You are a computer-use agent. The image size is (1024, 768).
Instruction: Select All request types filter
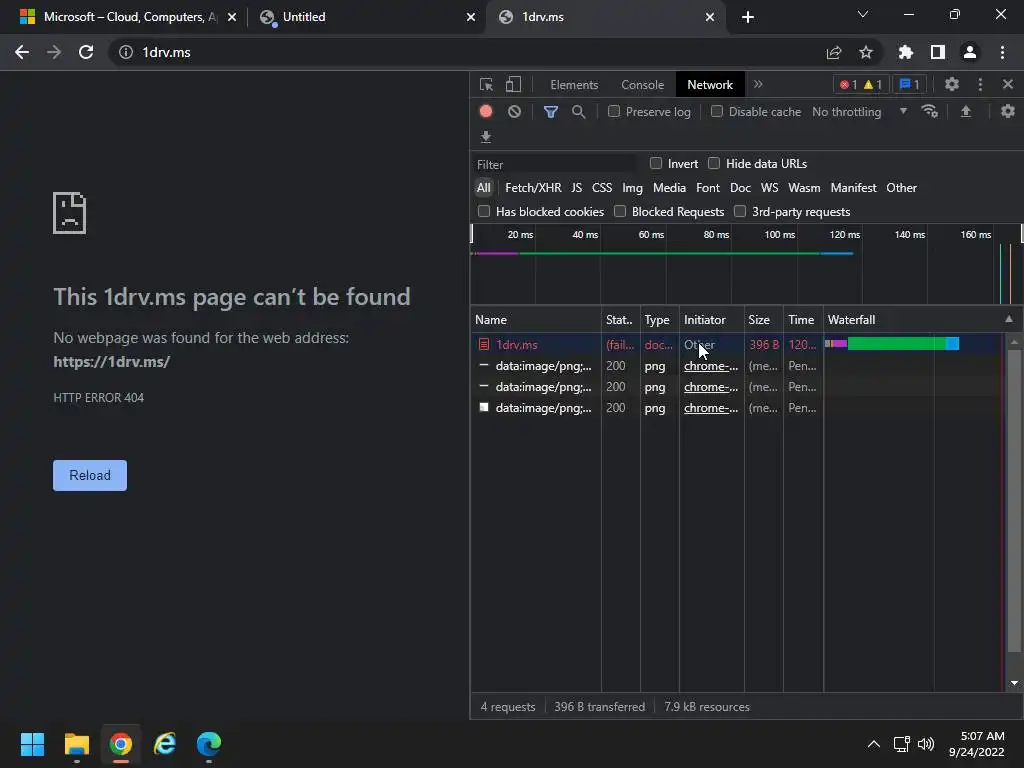point(483,188)
